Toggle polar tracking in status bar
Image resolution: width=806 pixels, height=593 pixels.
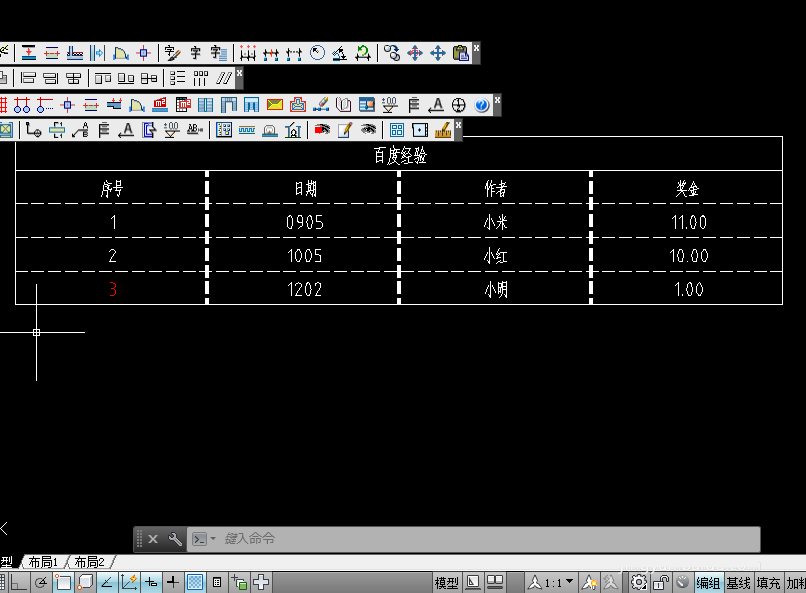point(41,582)
